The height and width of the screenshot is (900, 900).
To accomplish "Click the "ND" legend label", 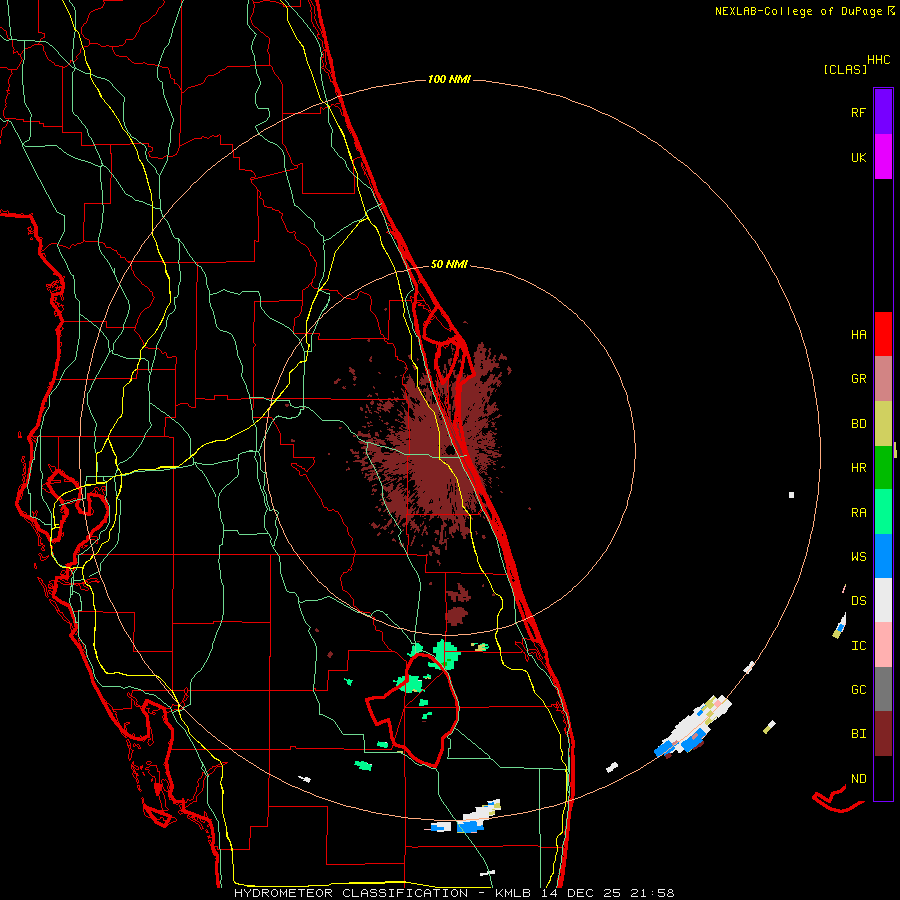I will [858, 779].
